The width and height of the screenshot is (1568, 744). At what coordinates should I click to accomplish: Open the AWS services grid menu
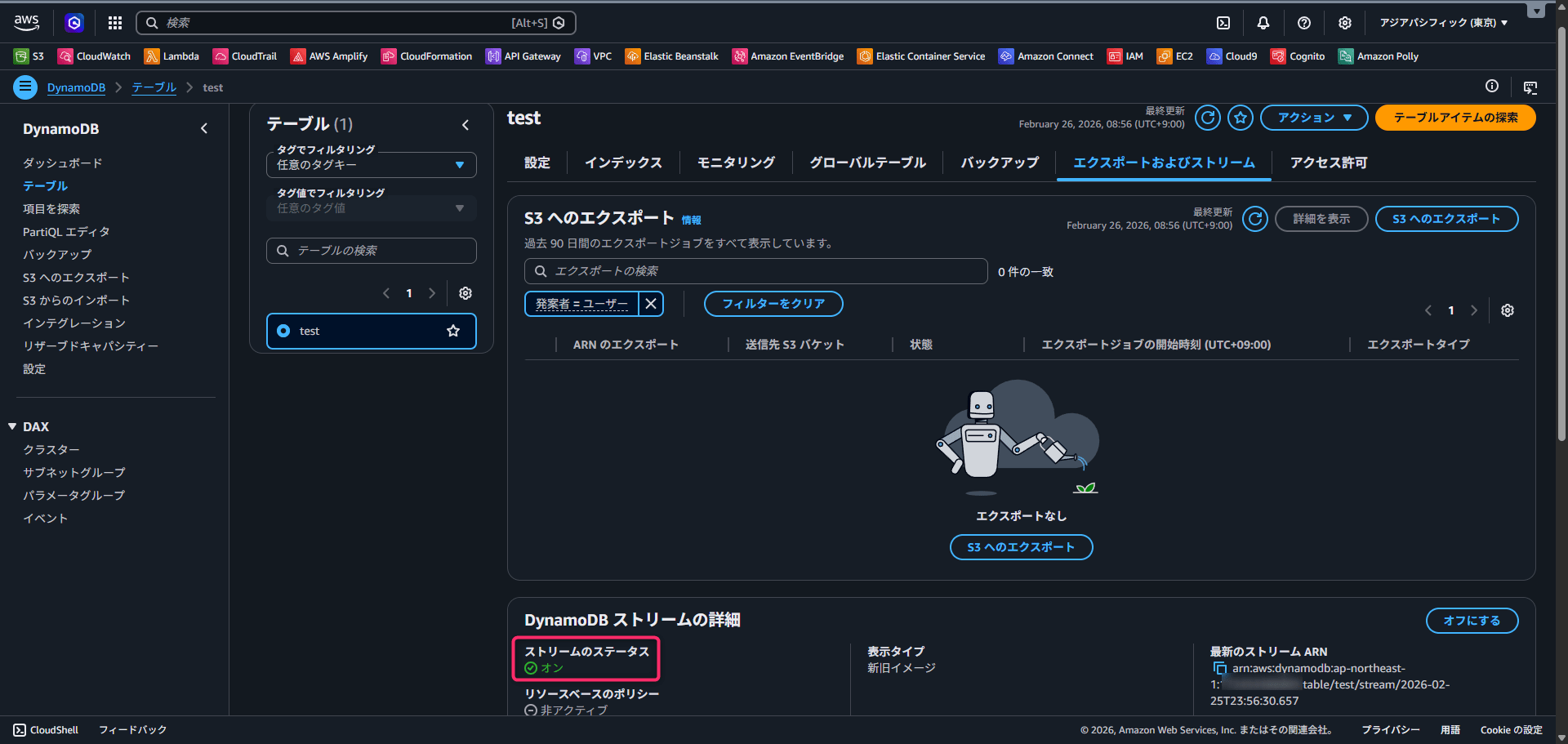tap(115, 23)
